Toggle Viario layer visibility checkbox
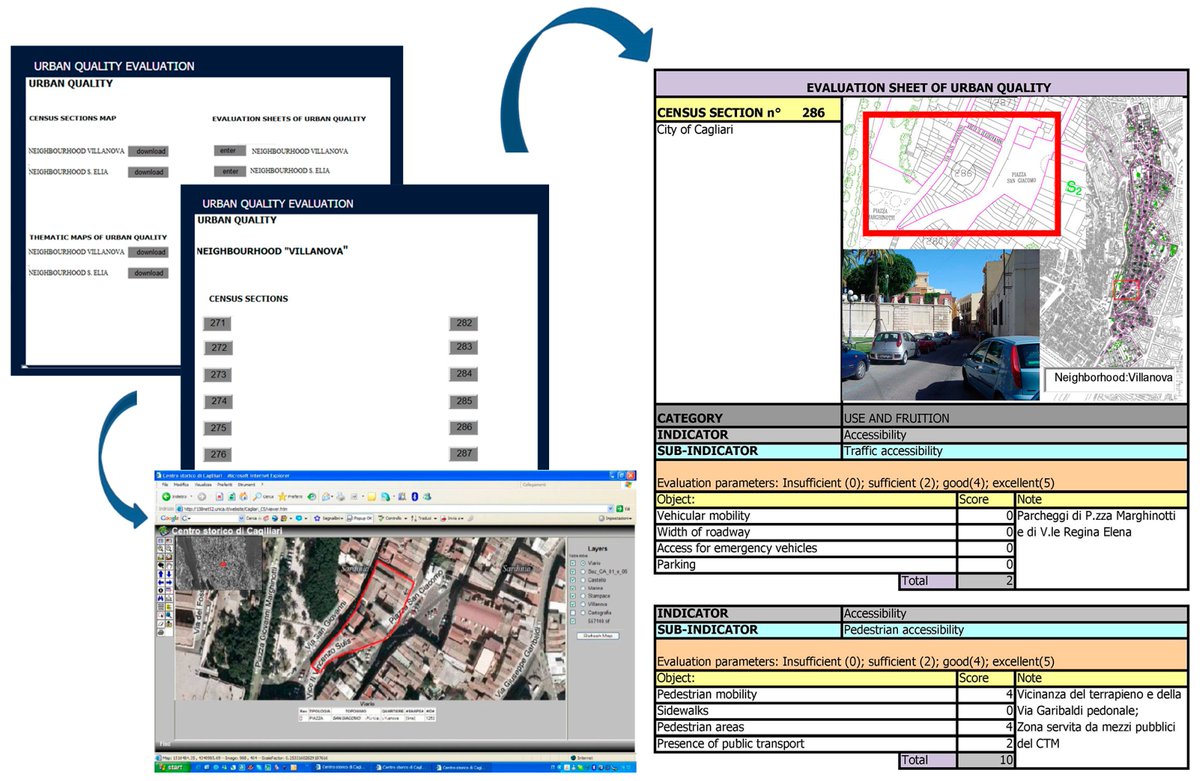 tap(573, 563)
